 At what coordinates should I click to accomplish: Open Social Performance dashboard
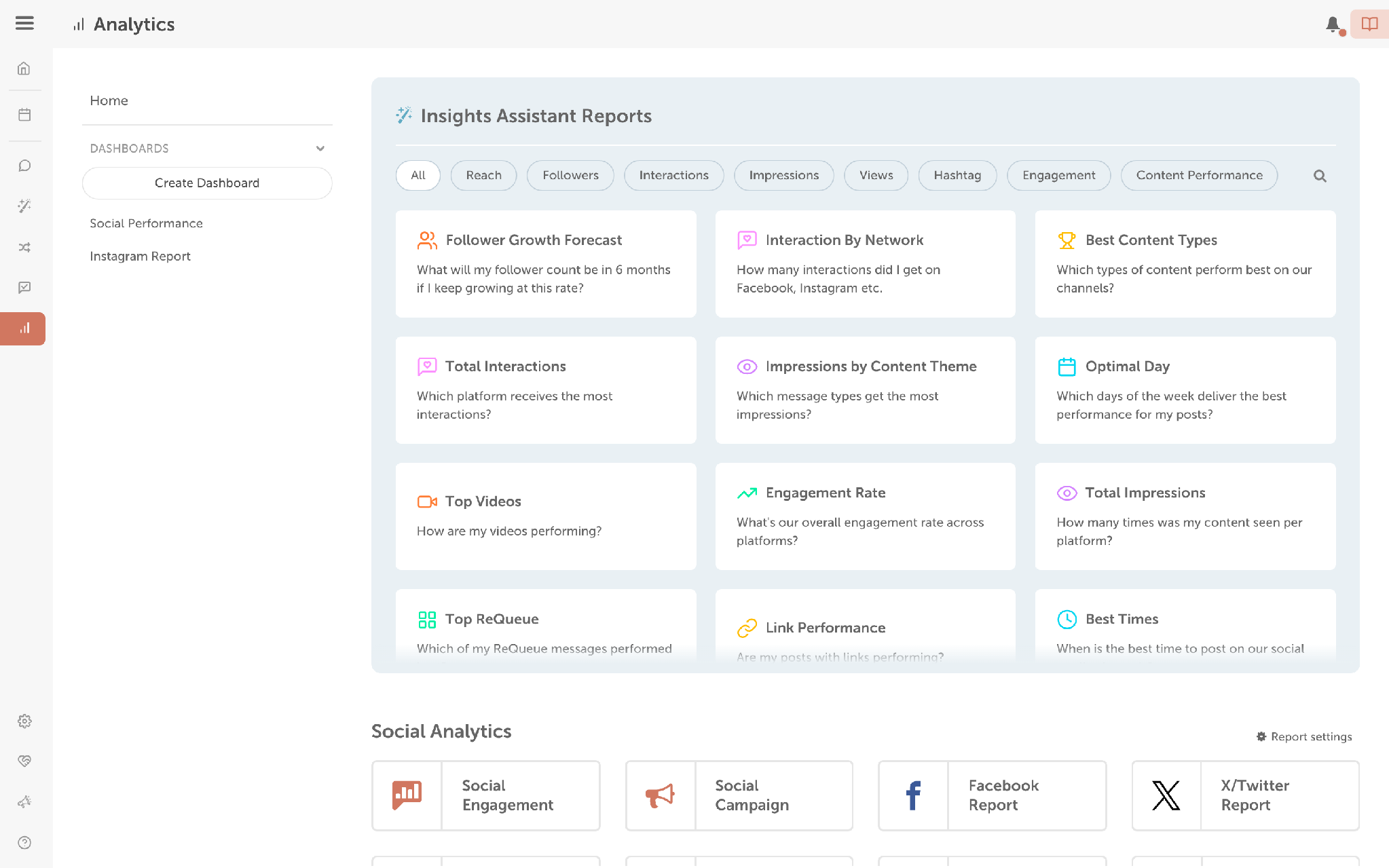click(x=147, y=223)
